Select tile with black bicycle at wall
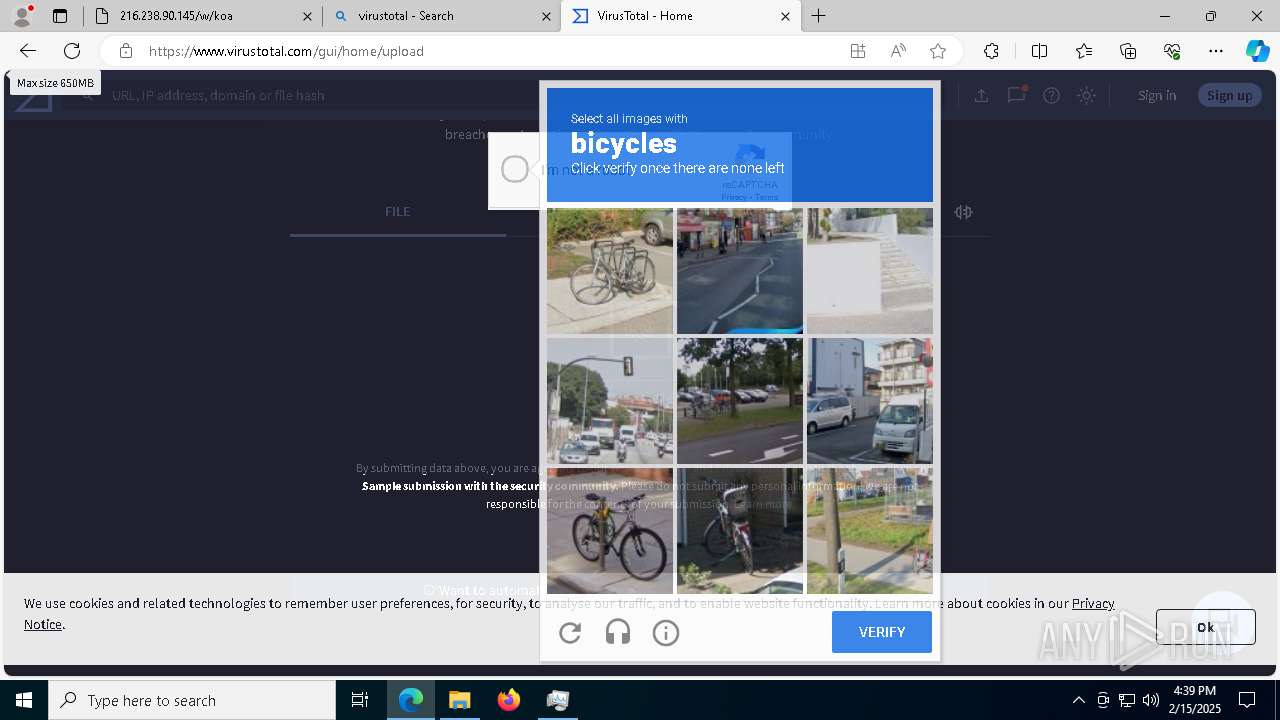This screenshot has width=1280, height=720. 610,531
